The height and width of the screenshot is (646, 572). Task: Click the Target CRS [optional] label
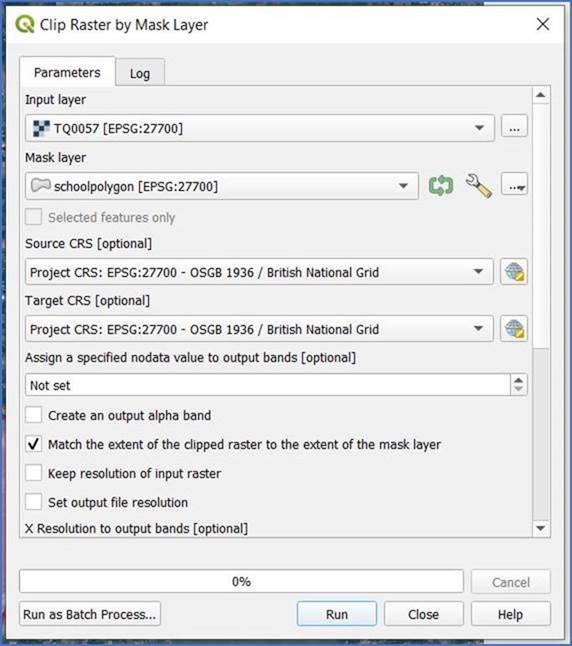point(87,300)
